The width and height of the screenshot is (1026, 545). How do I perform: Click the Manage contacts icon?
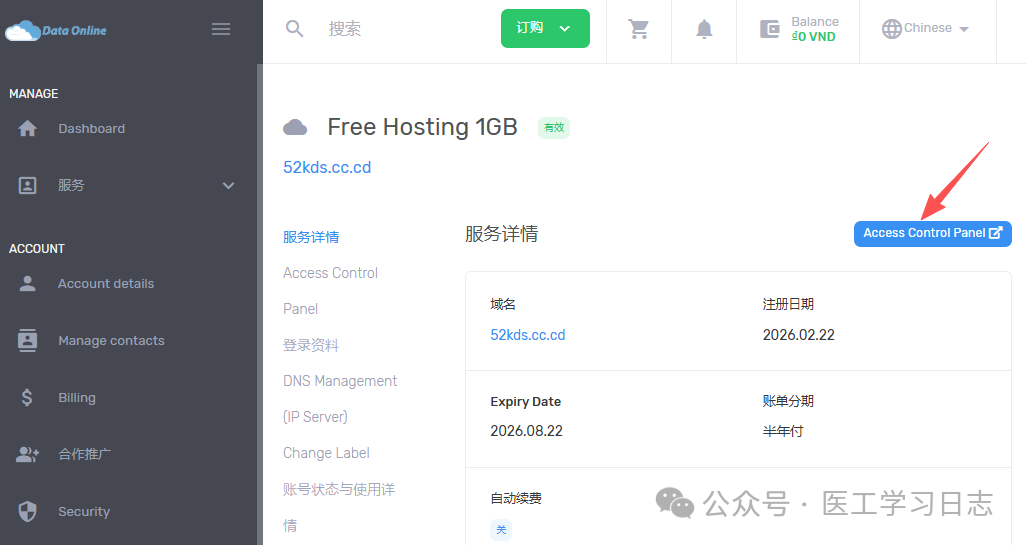pyautogui.click(x=27, y=340)
